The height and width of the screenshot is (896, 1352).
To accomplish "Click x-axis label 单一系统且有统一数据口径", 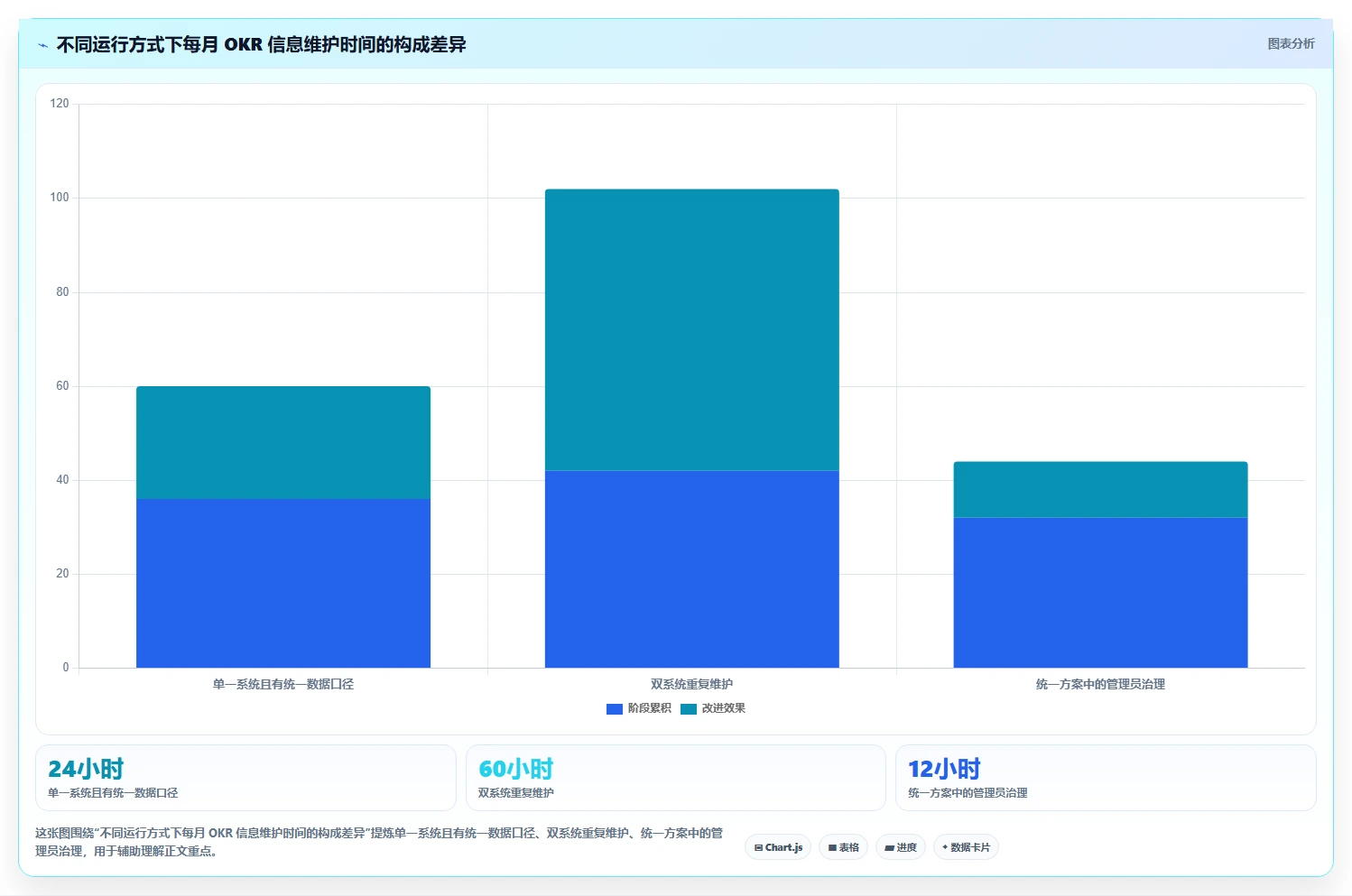I will click(283, 684).
